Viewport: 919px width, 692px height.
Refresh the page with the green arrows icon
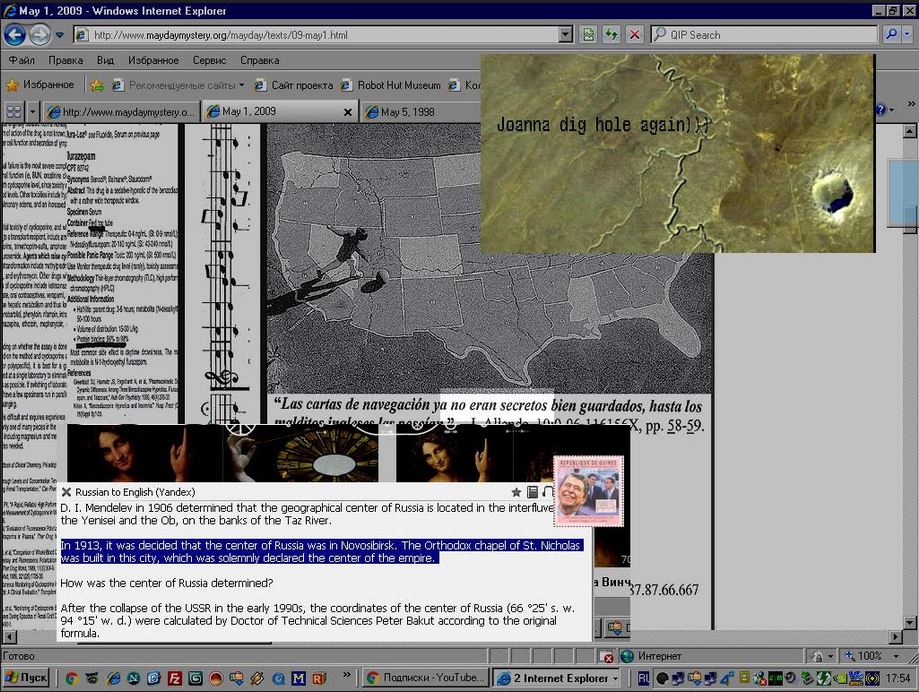pos(611,35)
